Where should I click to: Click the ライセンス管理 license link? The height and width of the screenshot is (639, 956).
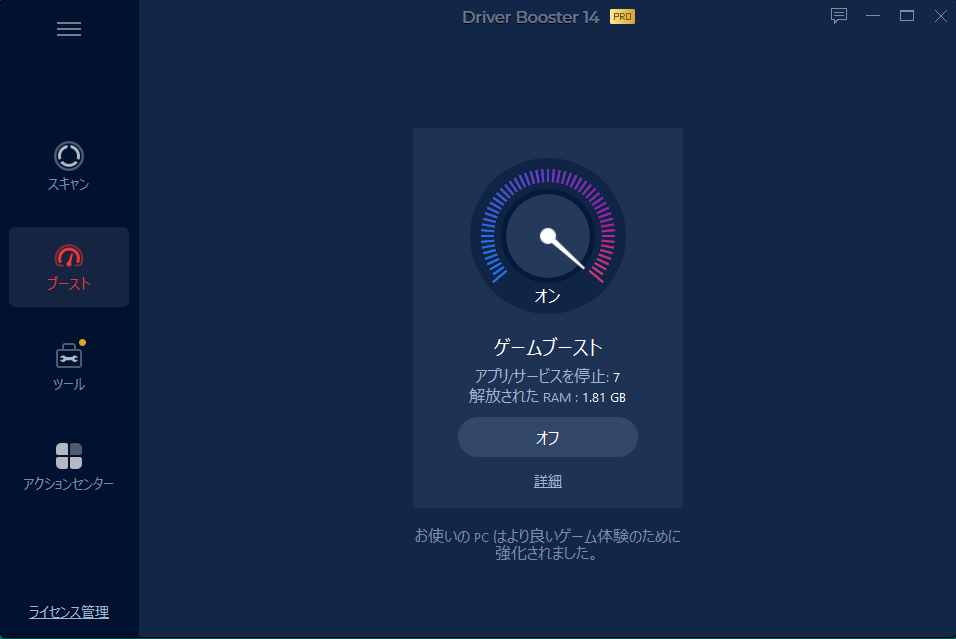click(69, 612)
